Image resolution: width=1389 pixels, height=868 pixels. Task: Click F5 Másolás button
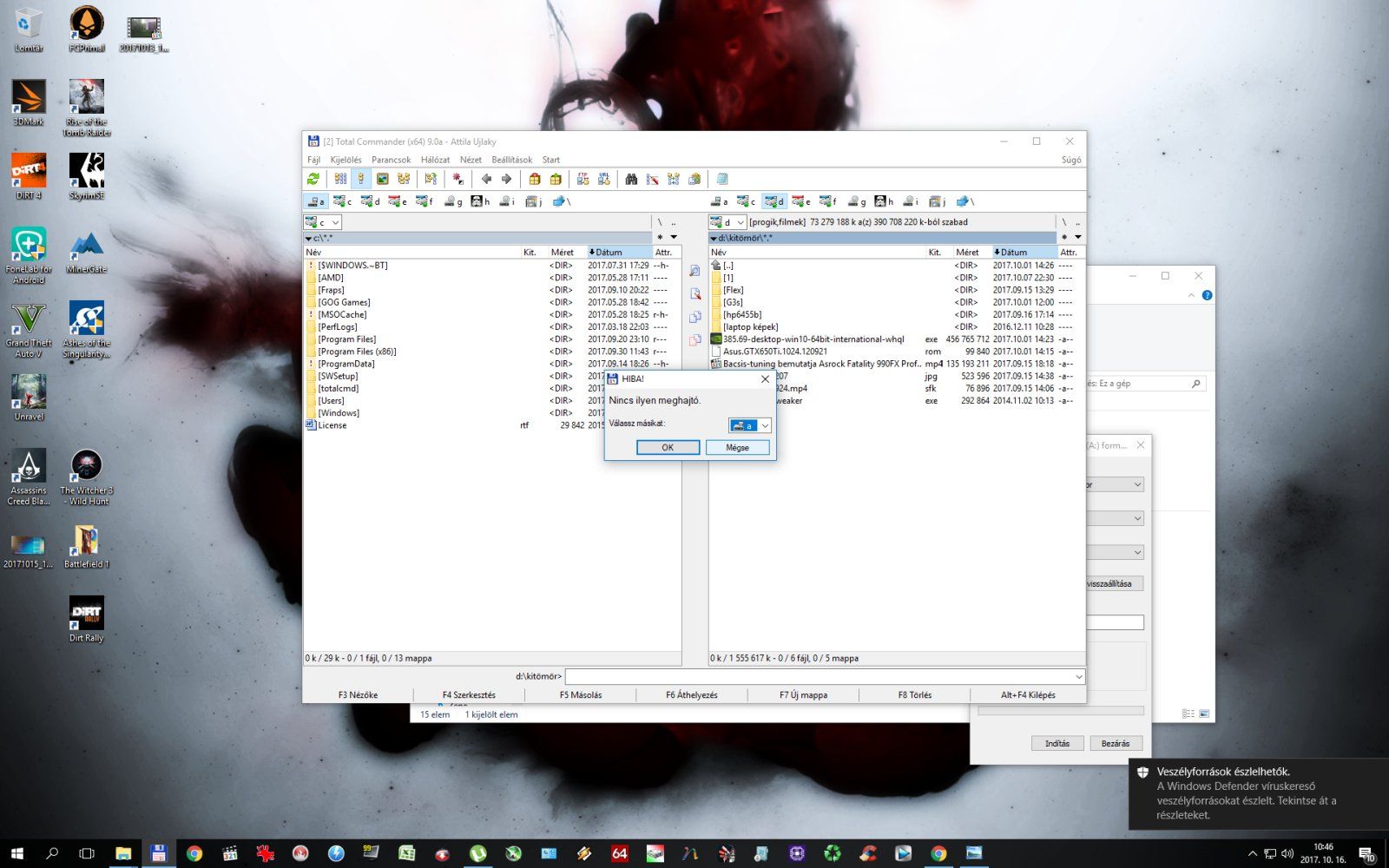[581, 694]
